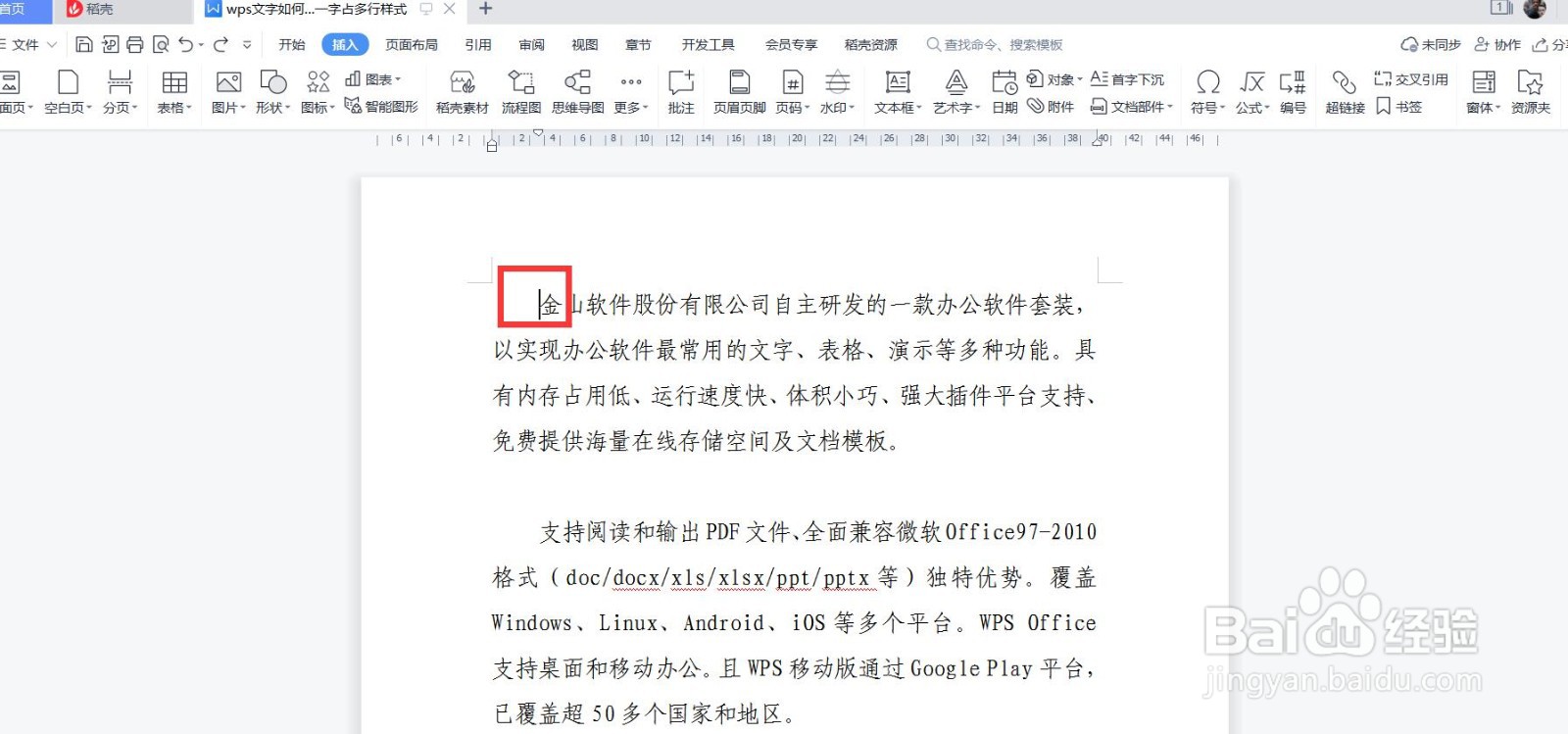1568x734 pixels.
Task: Open print preview
Action: pyautogui.click(x=161, y=44)
